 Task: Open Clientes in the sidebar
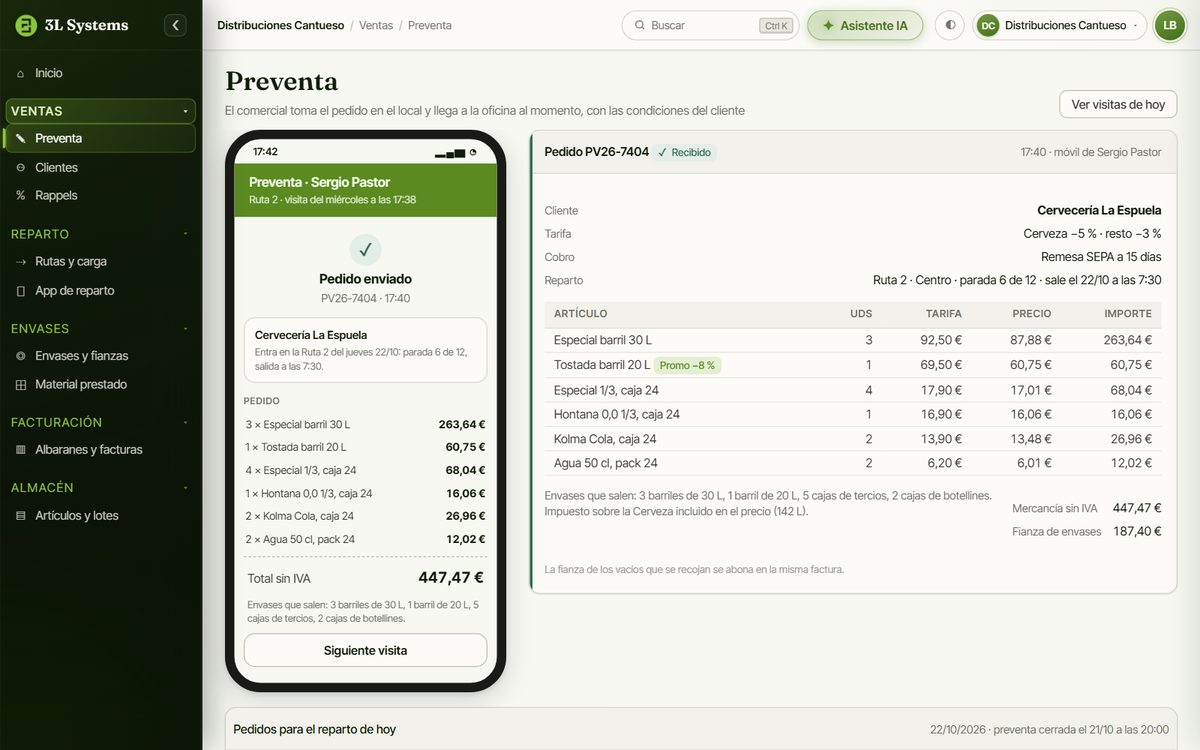coord(101,167)
